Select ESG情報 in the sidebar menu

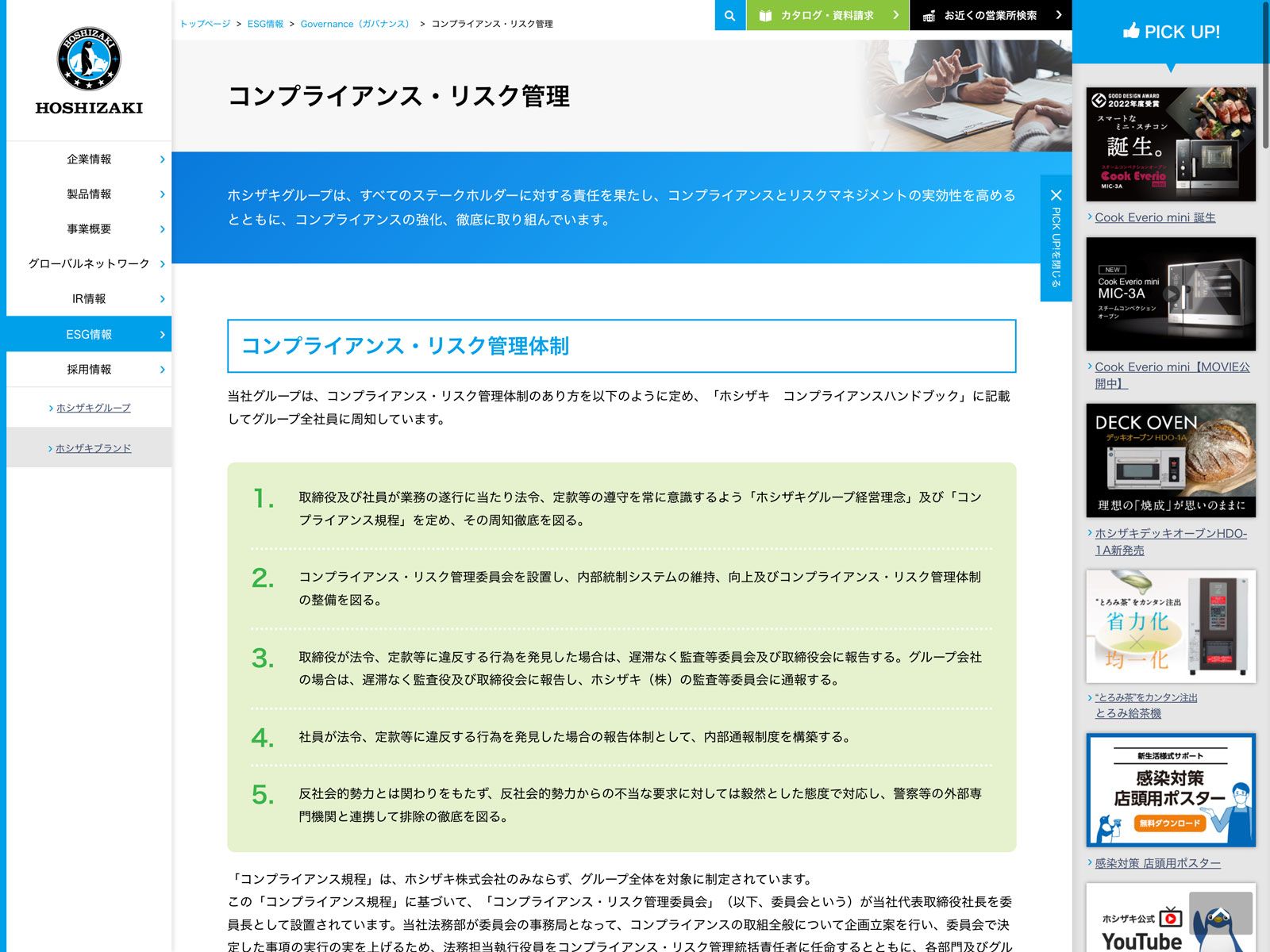click(89, 335)
